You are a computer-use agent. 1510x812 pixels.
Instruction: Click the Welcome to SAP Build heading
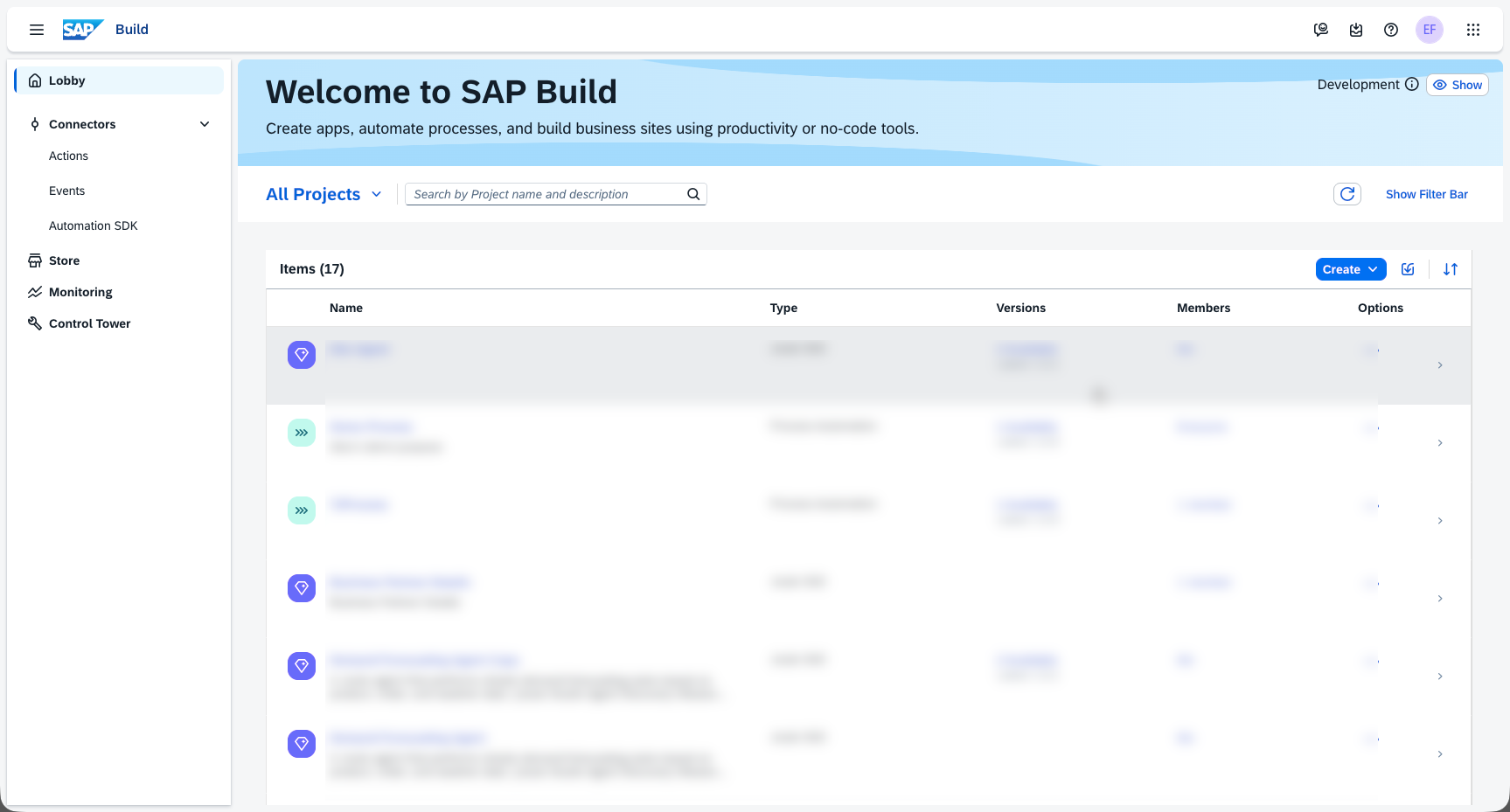442,92
